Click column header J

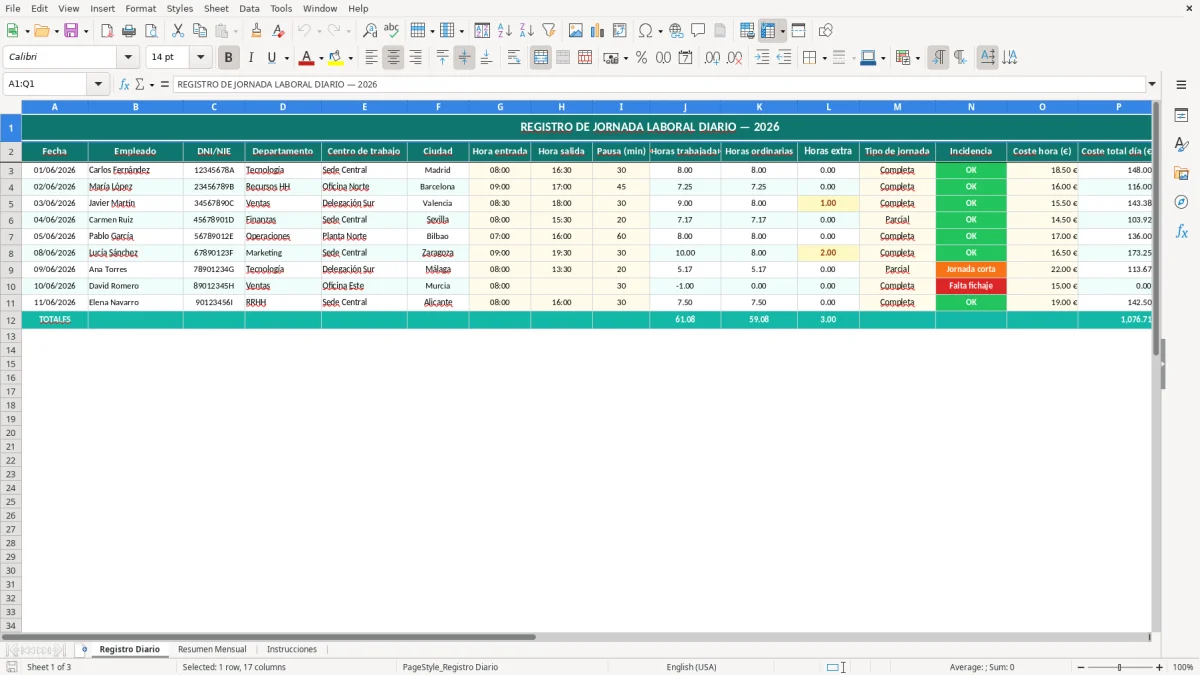click(x=685, y=107)
